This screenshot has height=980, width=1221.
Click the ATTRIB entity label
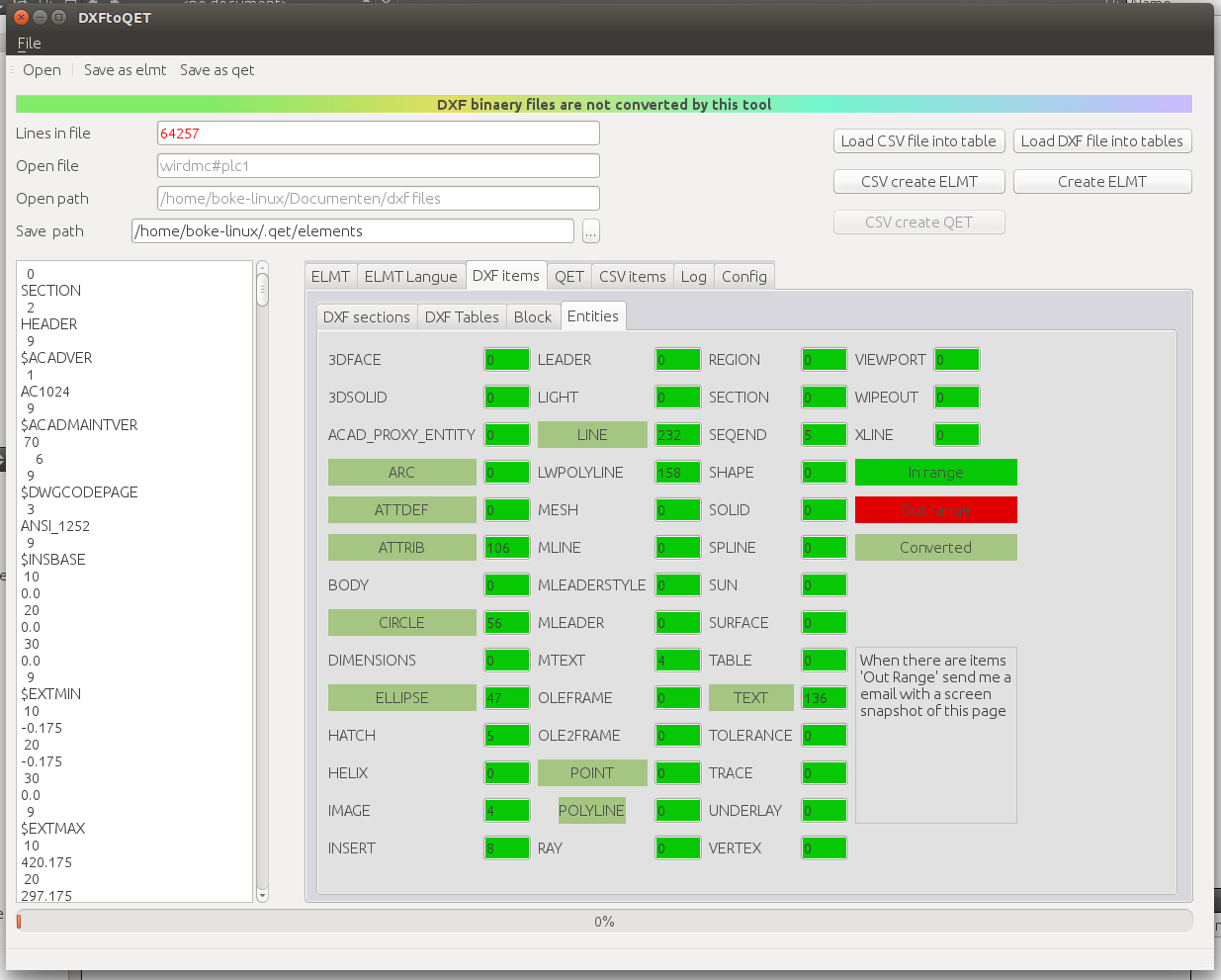pyautogui.click(x=401, y=548)
